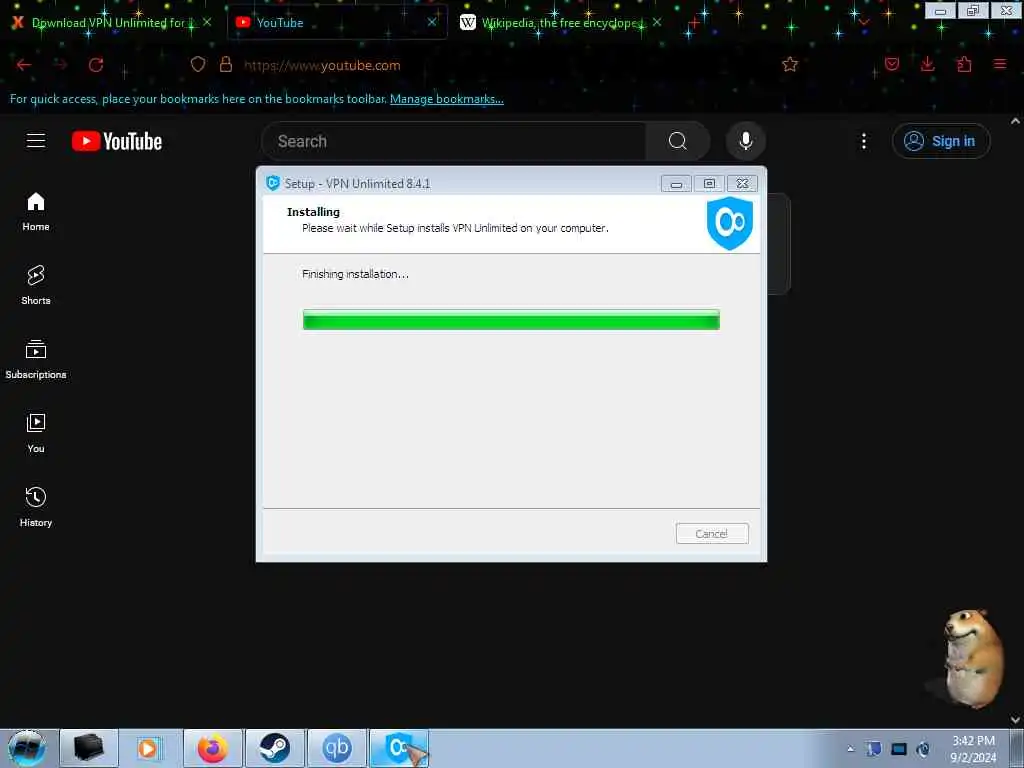The image size is (1024, 768).
Task: Reload the current page
Action: tap(96, 65)
